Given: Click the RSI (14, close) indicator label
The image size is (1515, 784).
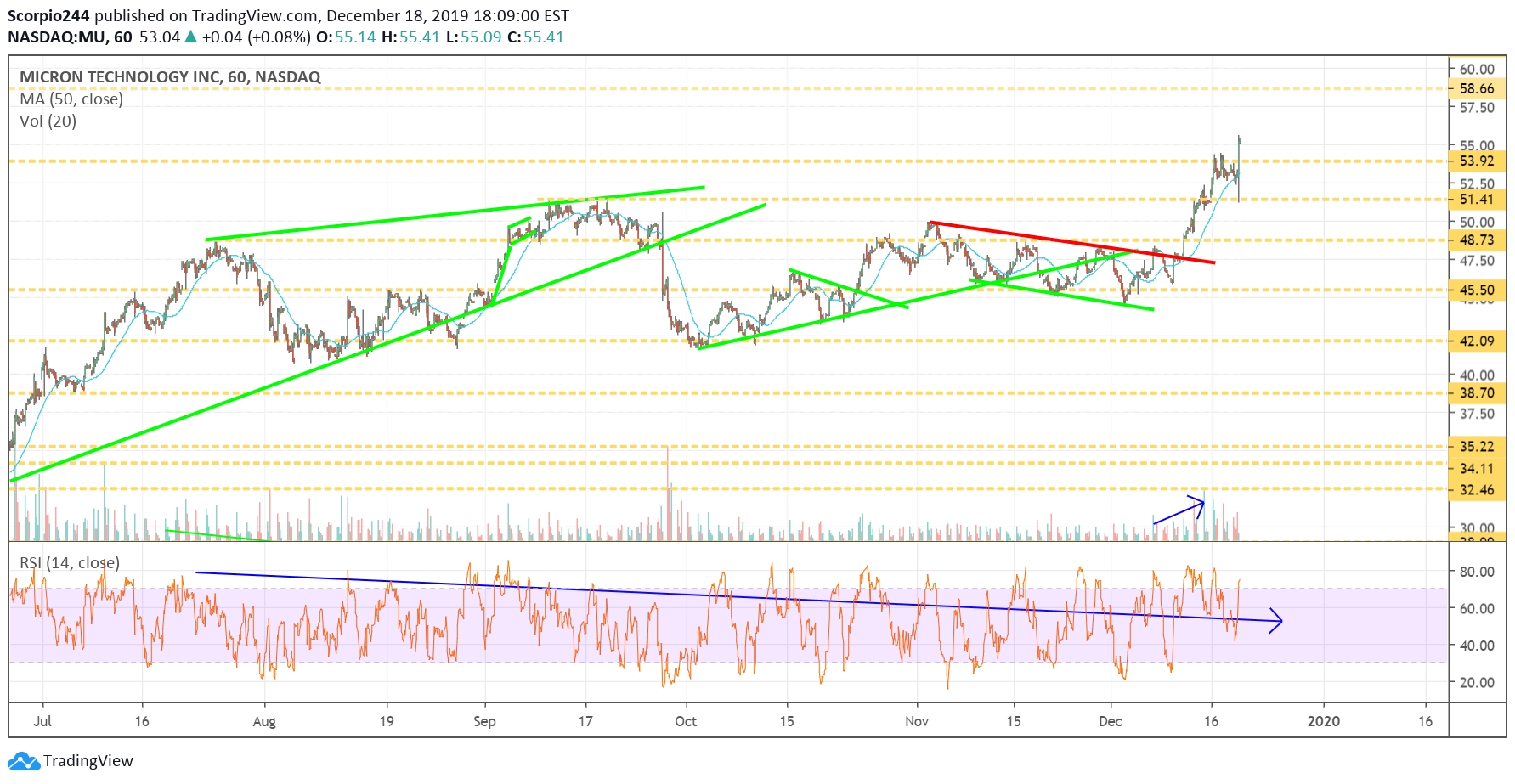Looking at the screenshot, I should pos(70,562).
